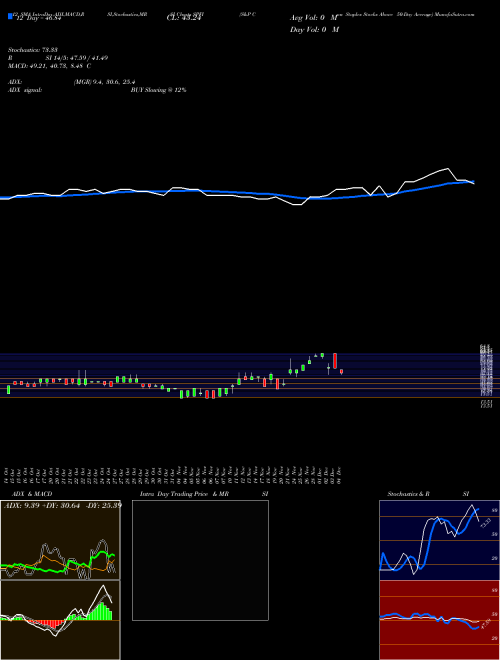The width and height of the screenshot is (500, 660).
Task: Click the 'Avg Vol: 0 M' label
Action: coord(314,18)
